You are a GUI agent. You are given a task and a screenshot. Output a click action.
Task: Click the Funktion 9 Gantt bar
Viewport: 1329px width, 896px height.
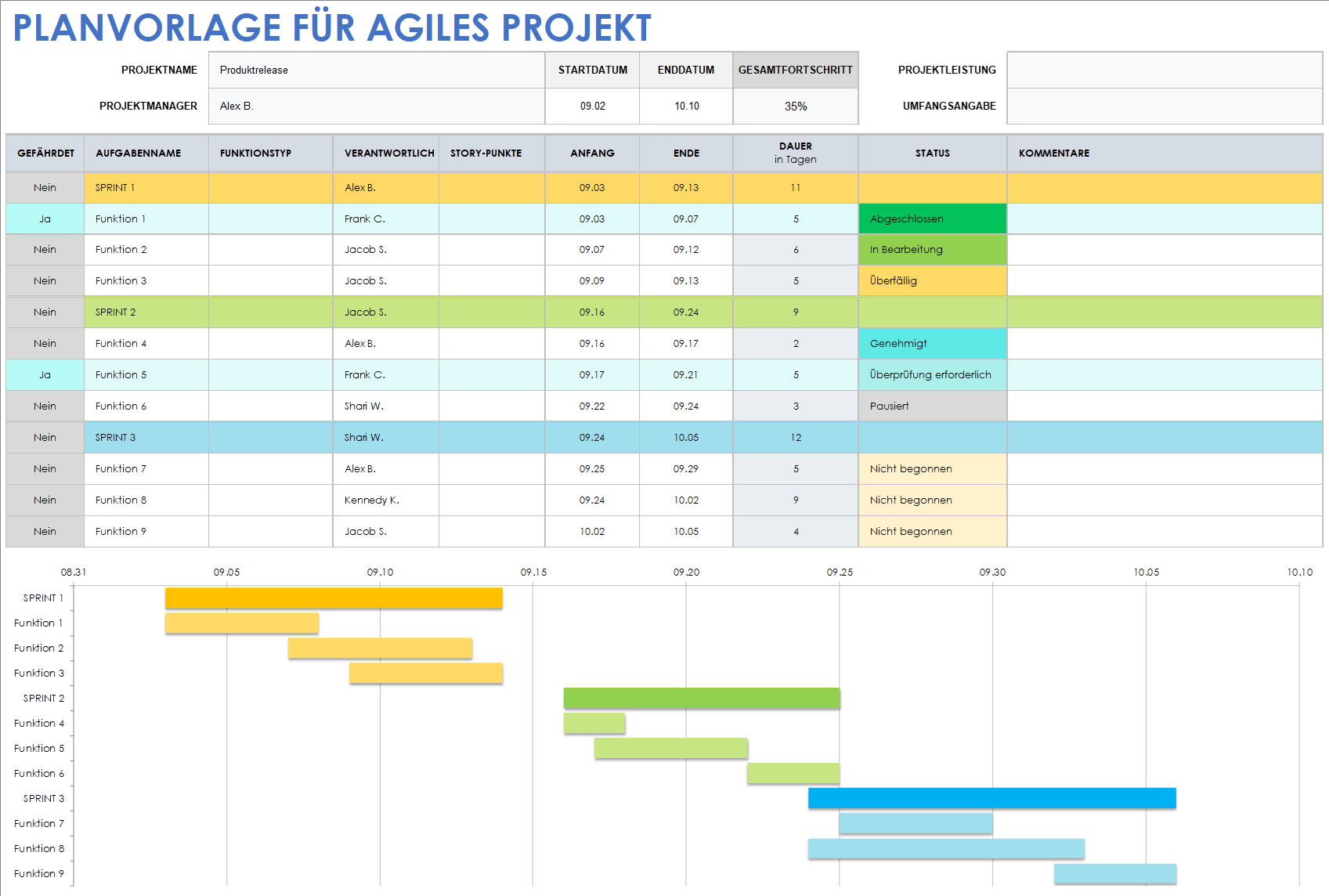(x=1115, y=873)
